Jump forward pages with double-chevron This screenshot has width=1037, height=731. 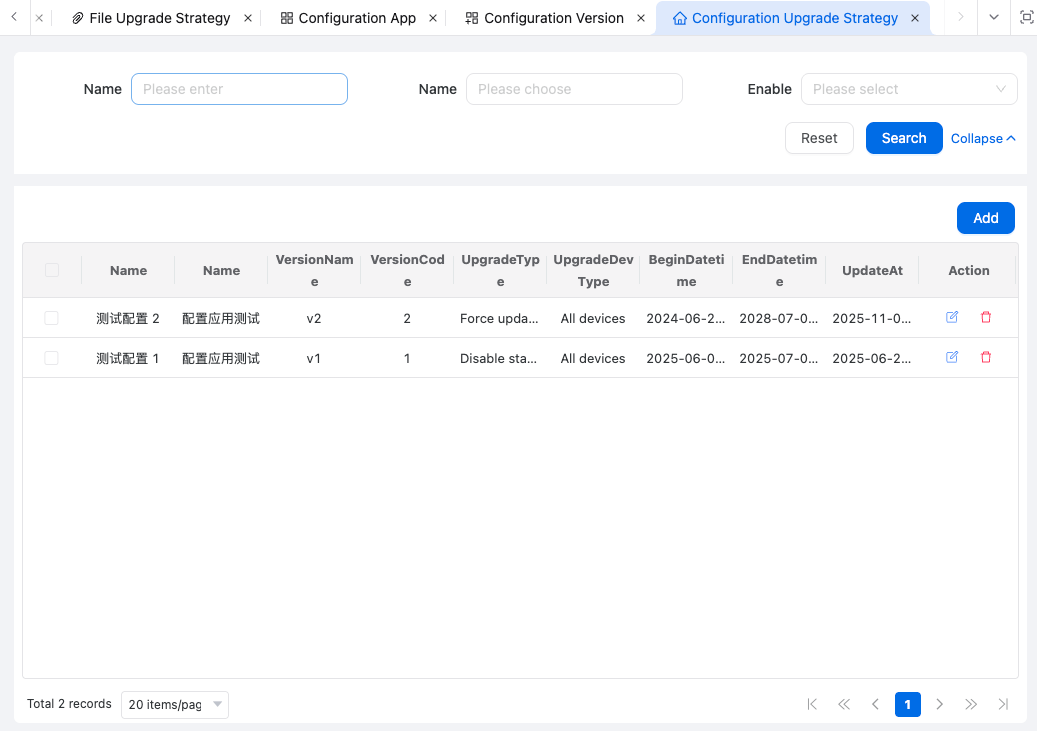tap(971, 704)
